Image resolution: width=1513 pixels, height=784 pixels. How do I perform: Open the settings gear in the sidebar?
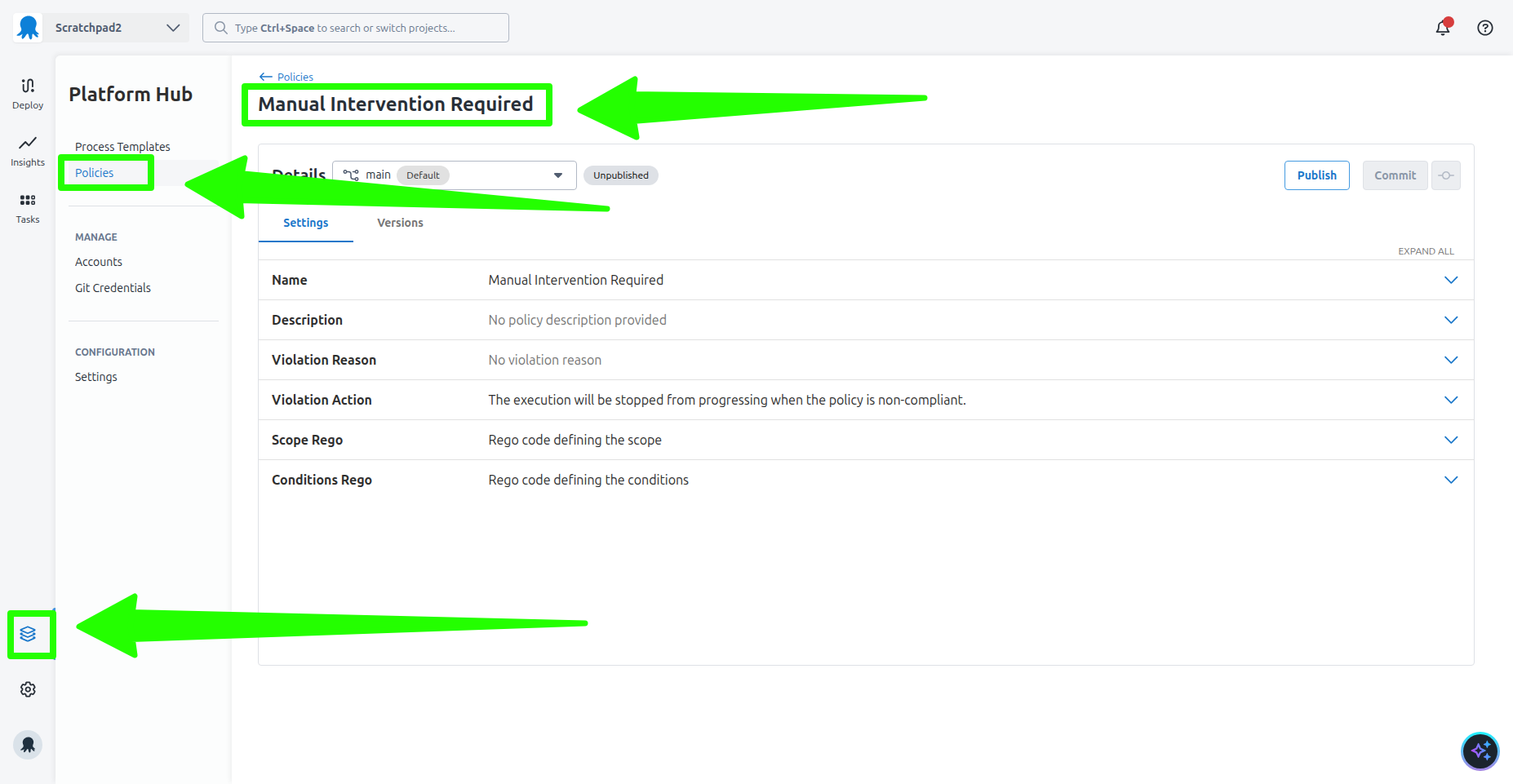[x=28, y=689]
